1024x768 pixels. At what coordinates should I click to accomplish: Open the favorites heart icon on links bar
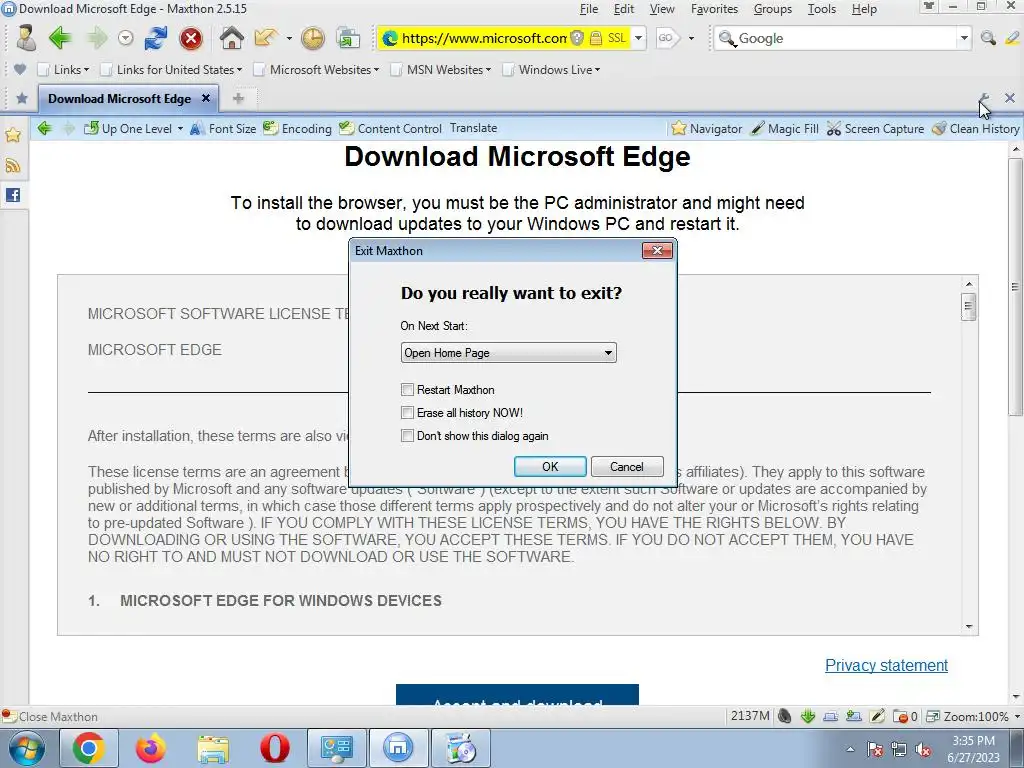pyautogui.click(x=20, y=69)
